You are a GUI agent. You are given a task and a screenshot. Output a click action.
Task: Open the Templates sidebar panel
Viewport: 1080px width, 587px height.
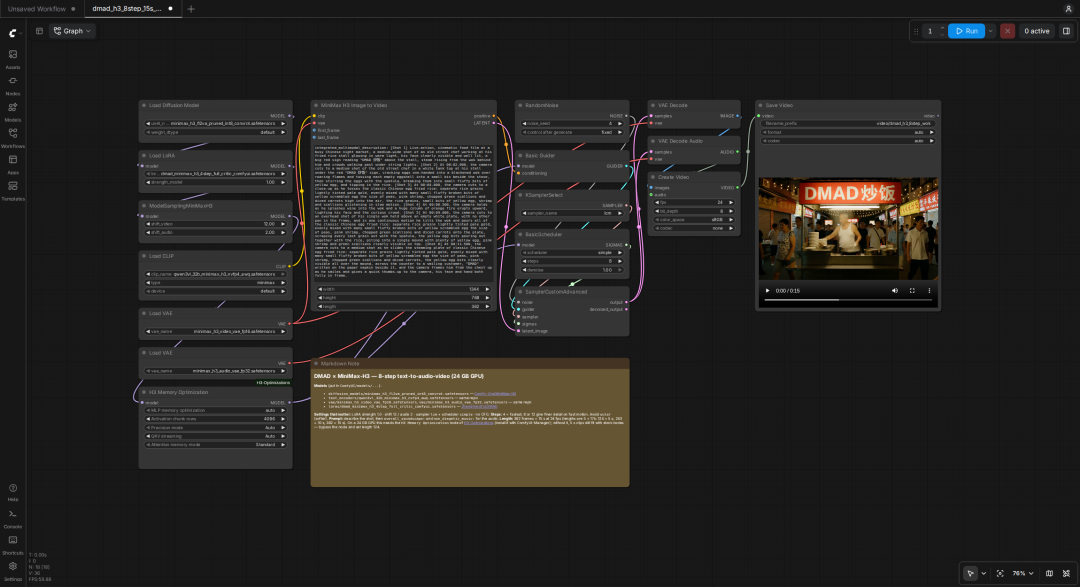[12, 190]
